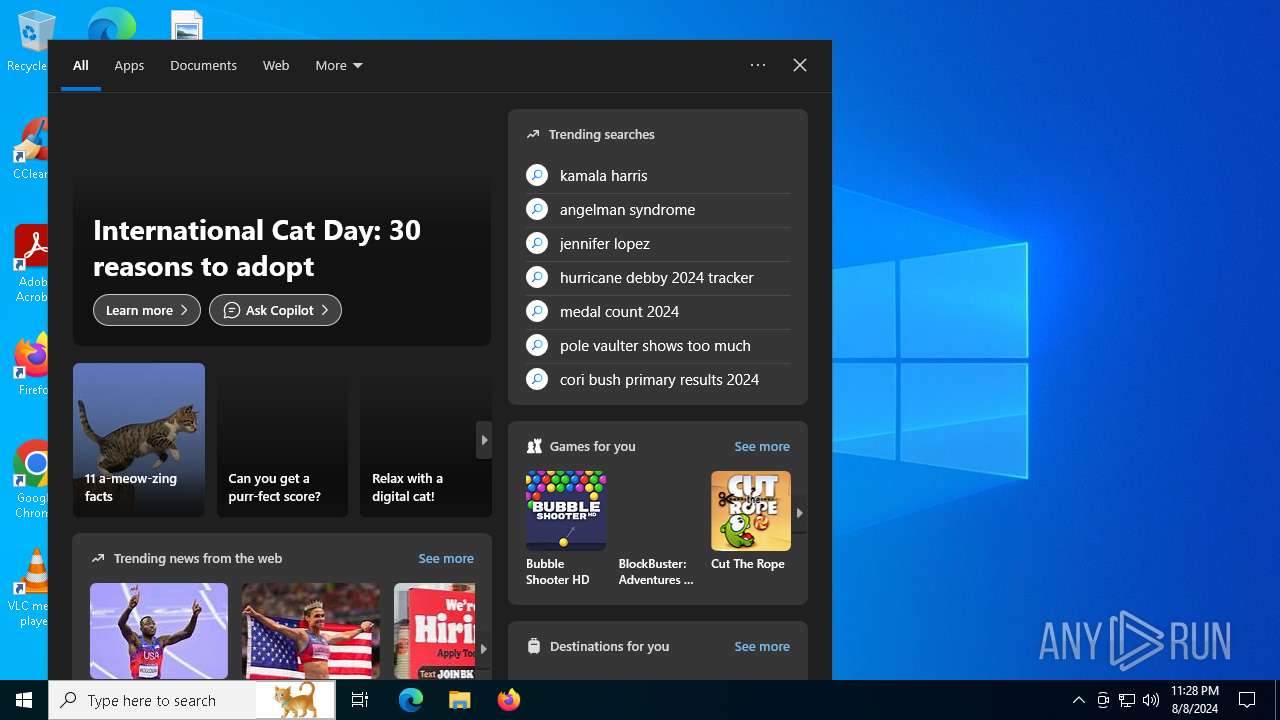This screenshot has width=1280, height=720.
Task: Launch Microsoft Edge from taskbar
Action: [411, 700]
